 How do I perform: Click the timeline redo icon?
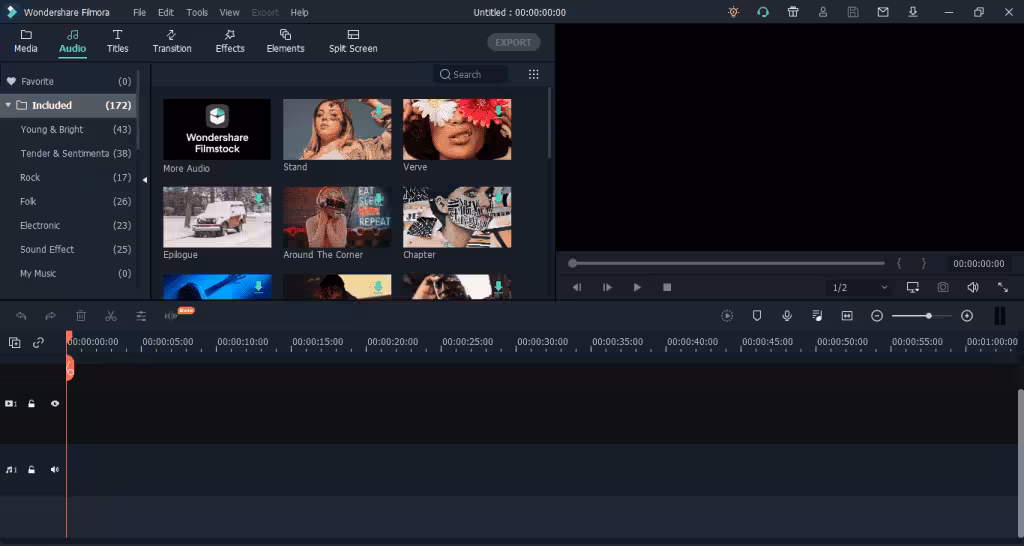[x=50, y=316]
